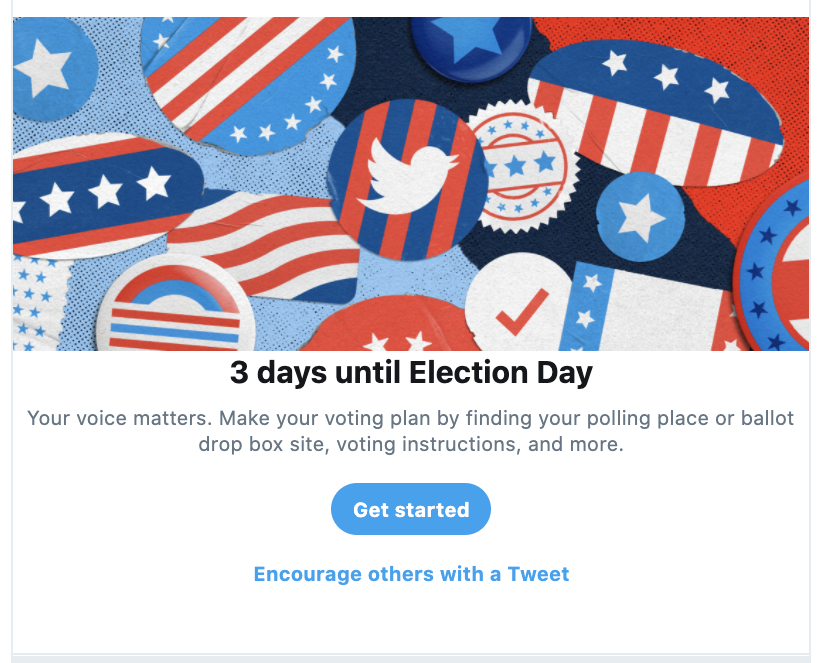
Task: Click the white star circle in top-left corner
Action: (x=52, y=67)
